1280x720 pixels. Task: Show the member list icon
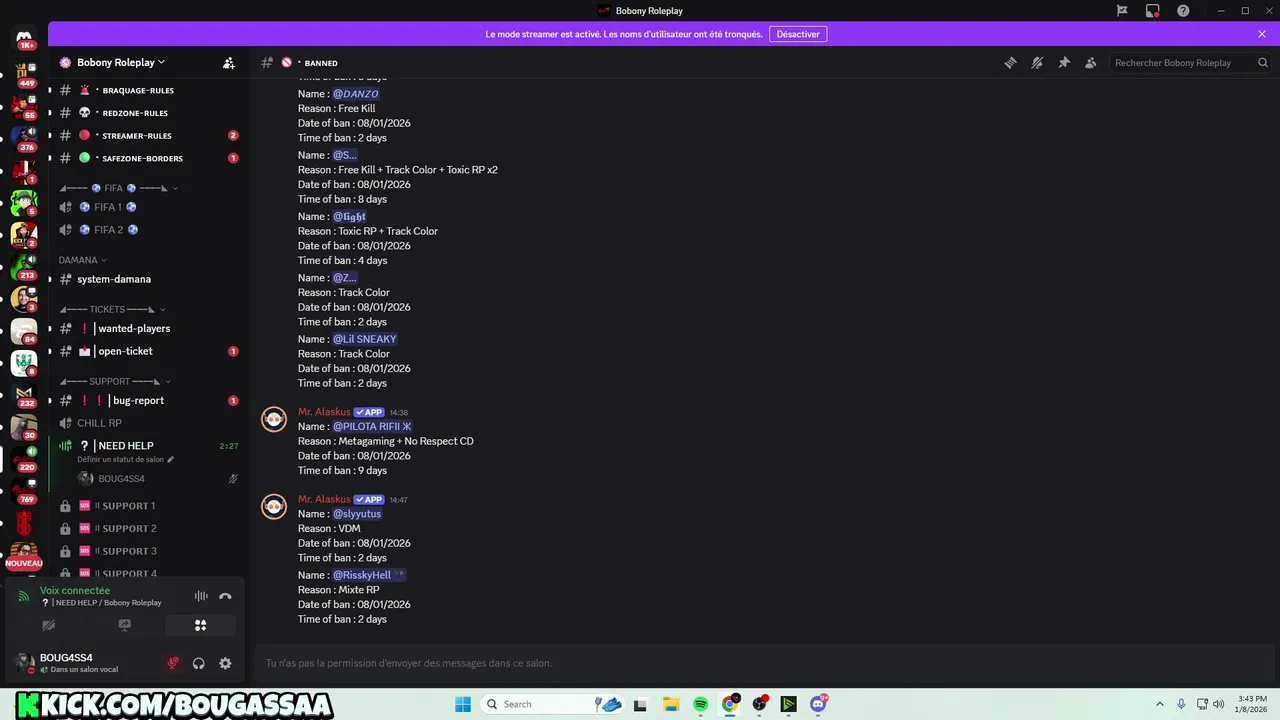click(x=1091, y=62)
